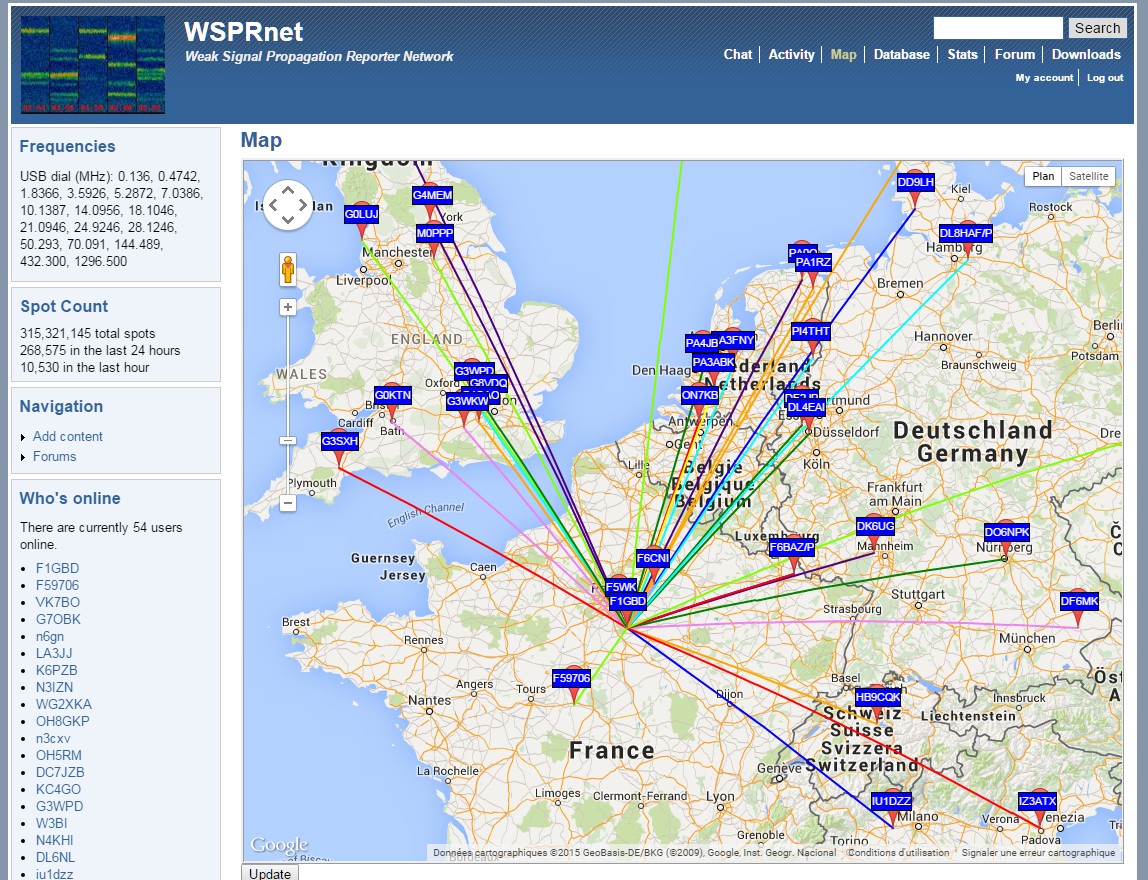Select the IZ3ATX map marker
The width and height of the screenshot is (1148, 880).
(x=1037, y=801)
